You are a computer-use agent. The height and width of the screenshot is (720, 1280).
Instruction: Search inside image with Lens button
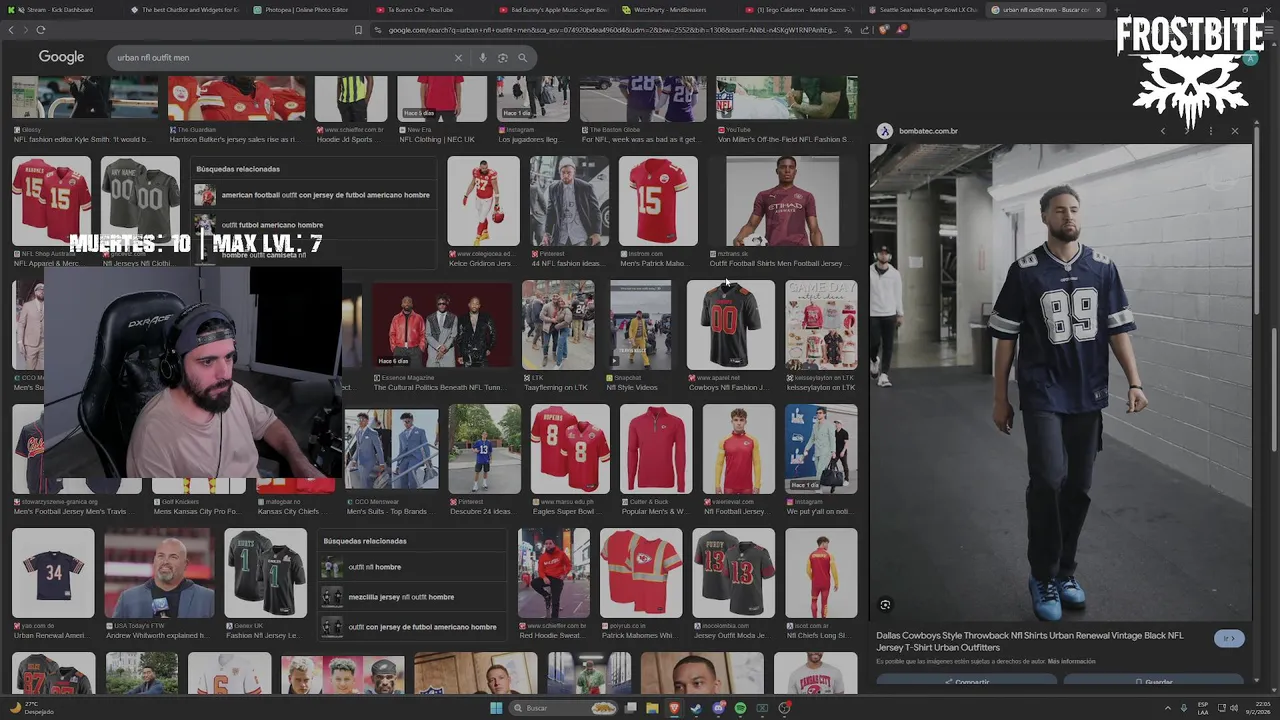click(885, 605)
